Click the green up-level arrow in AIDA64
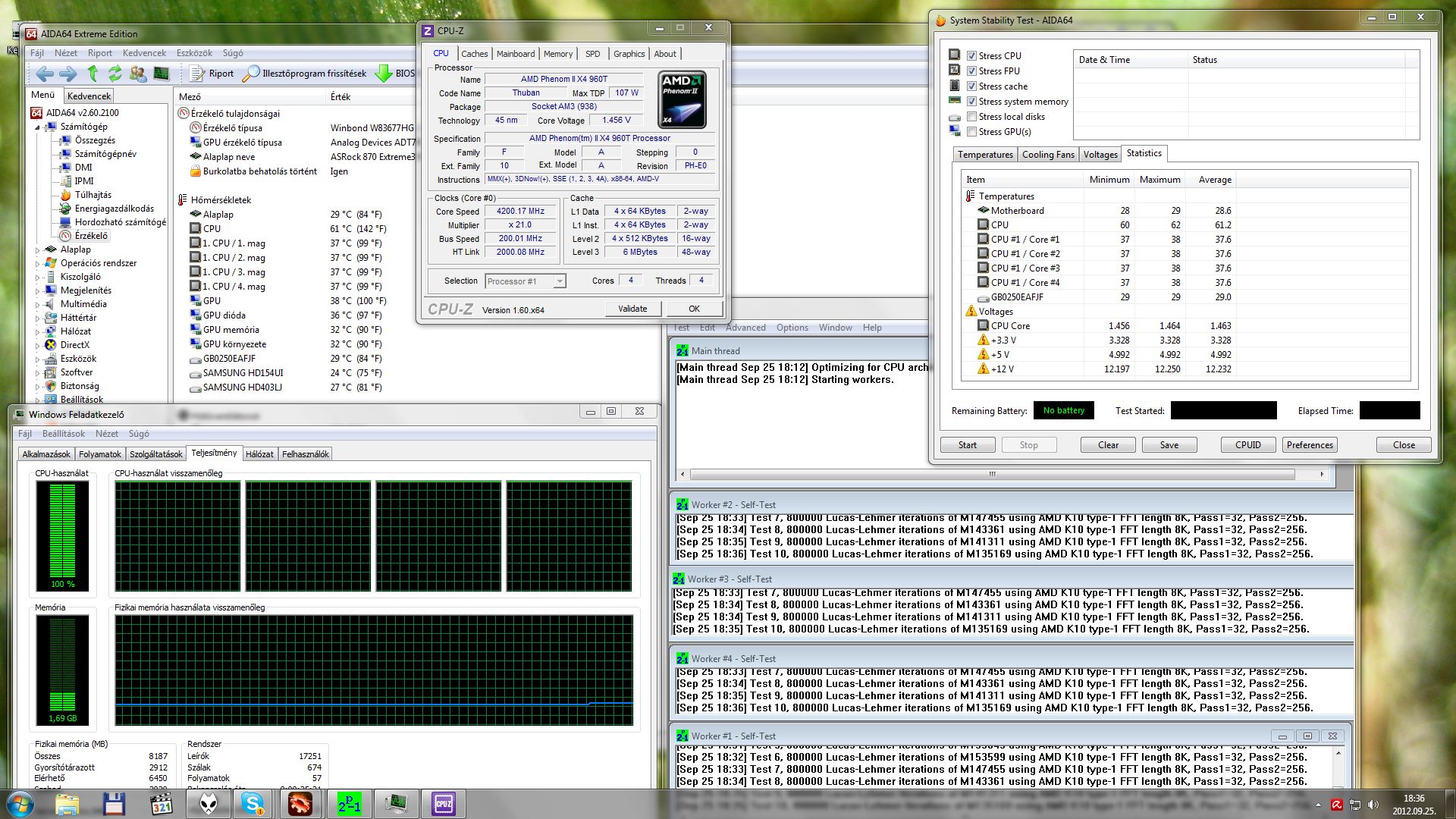The height and width of the screenshot is (819, 1456). 93,74
